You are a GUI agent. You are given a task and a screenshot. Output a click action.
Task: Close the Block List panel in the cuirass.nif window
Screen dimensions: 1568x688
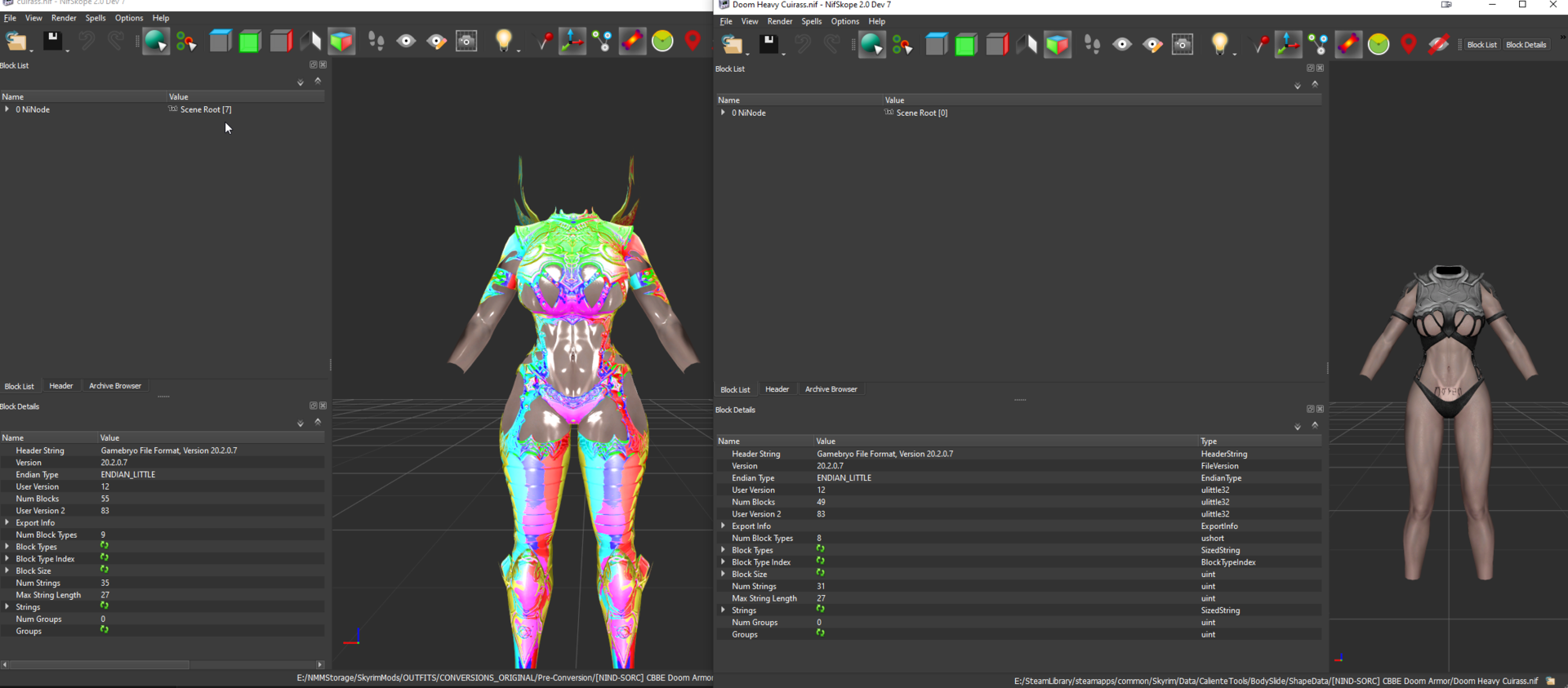323,64
